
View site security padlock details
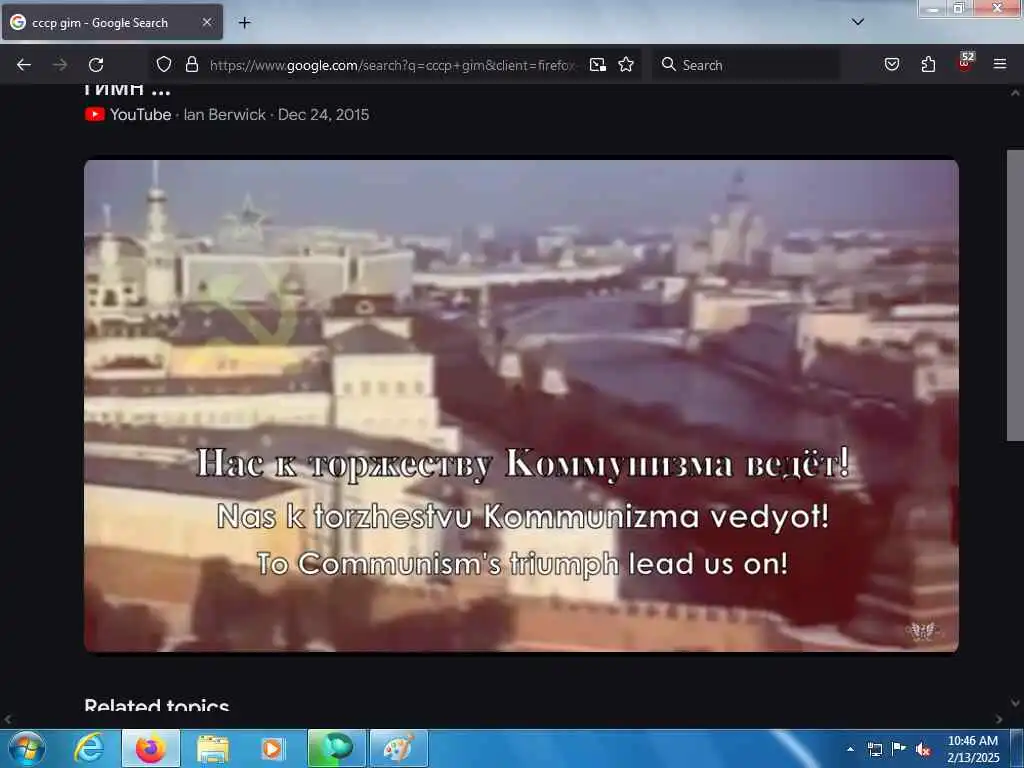(x=191, y=64)
